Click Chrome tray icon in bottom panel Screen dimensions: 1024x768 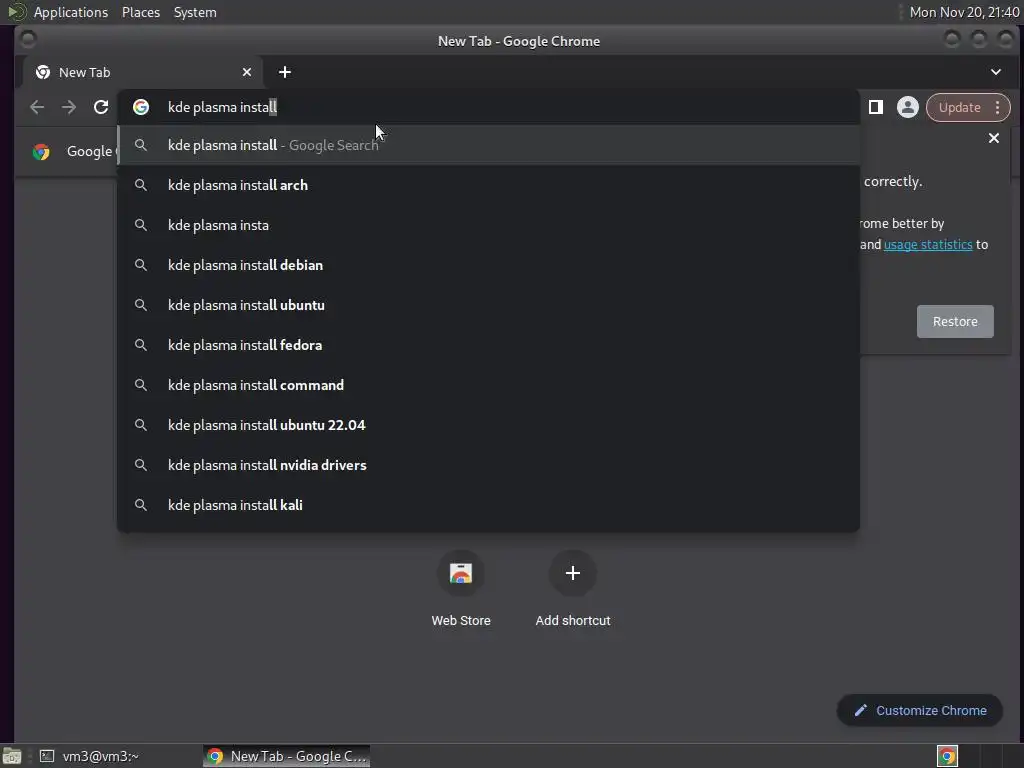[947, 756]
